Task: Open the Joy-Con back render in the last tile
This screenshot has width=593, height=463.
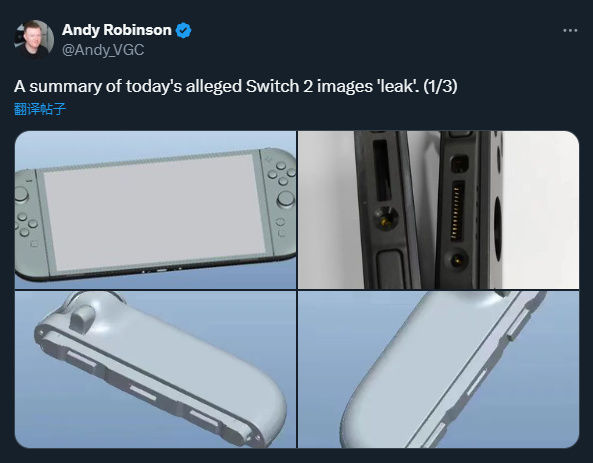Action: [438, 370]
